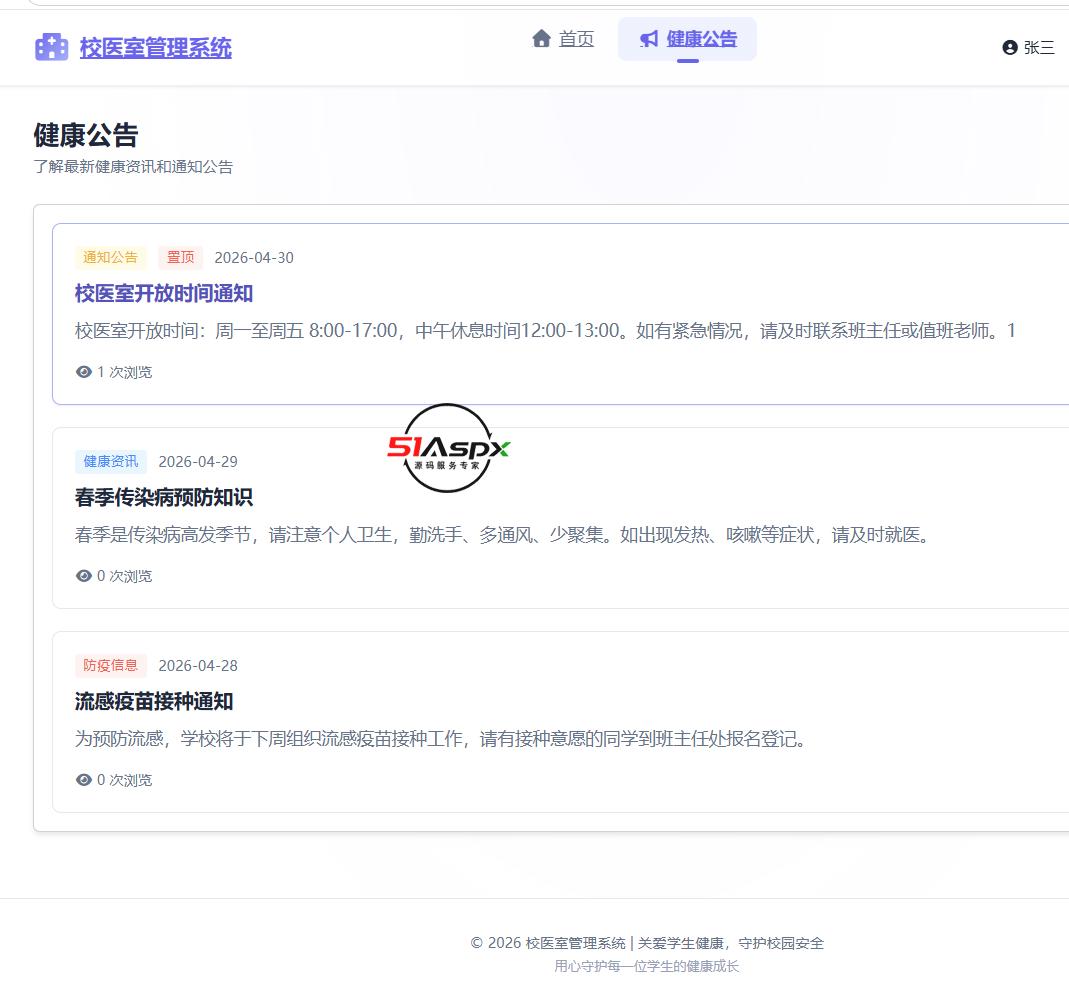The height and width of the screenshot is (984, 1069).
Task: Click the house icon beside 首页
Action: pos(541,39)
